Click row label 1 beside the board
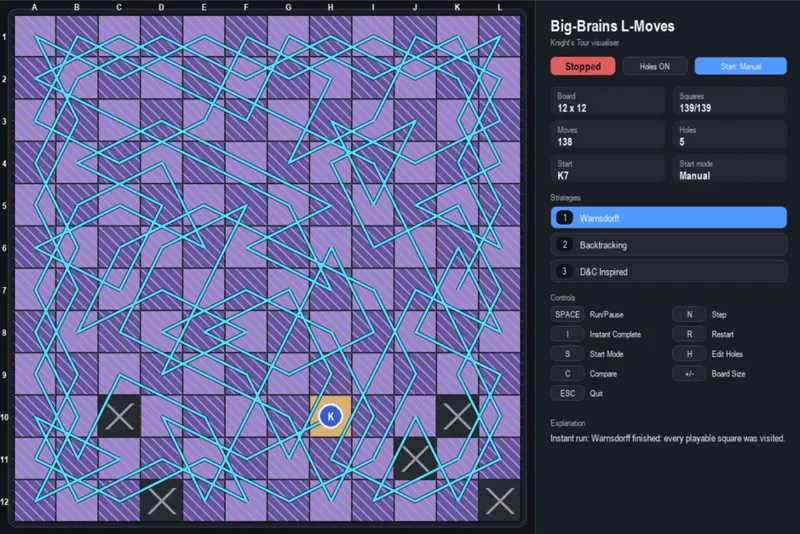 4,37
